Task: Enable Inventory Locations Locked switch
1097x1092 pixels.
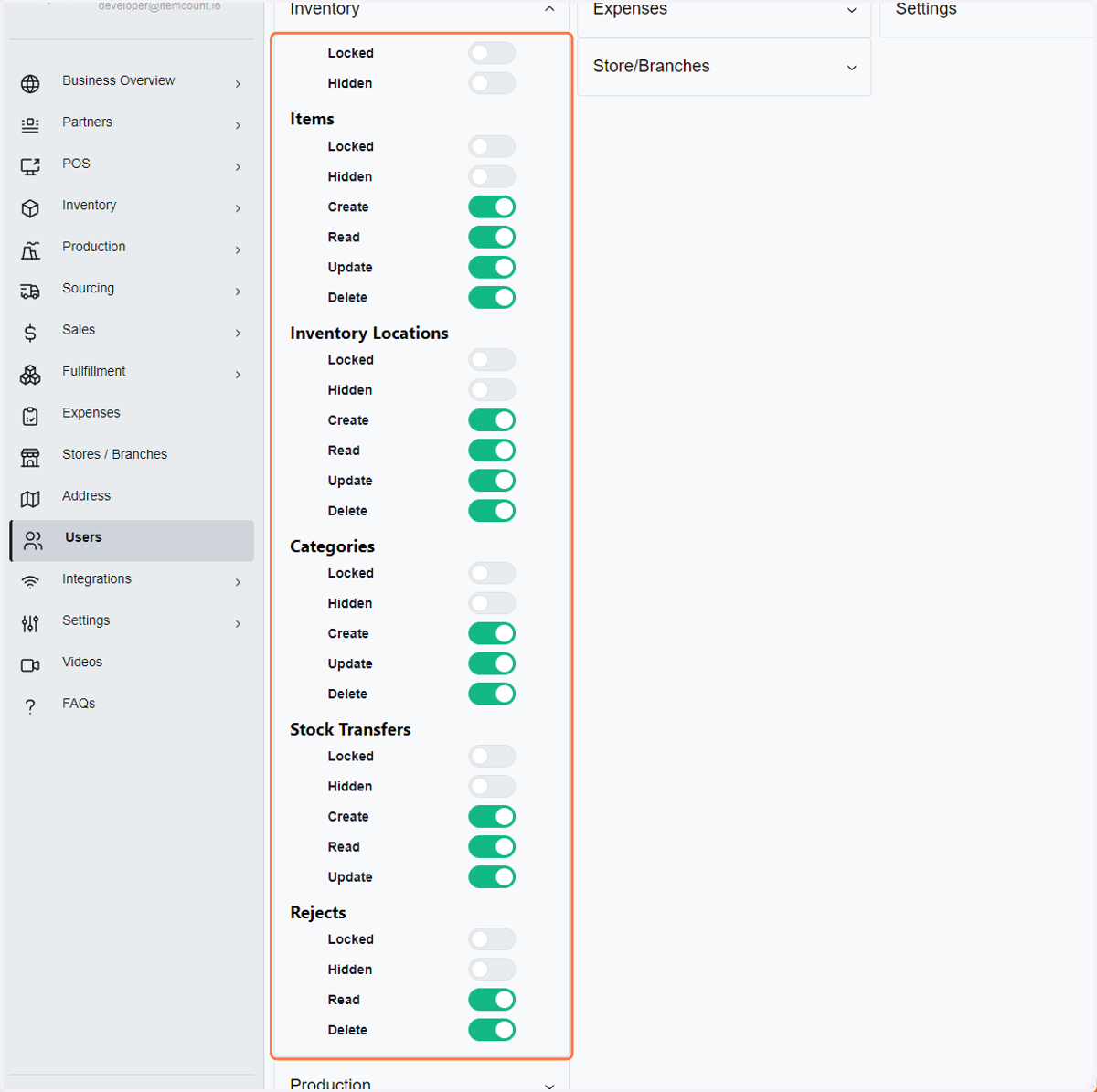Action: point(492,360)
